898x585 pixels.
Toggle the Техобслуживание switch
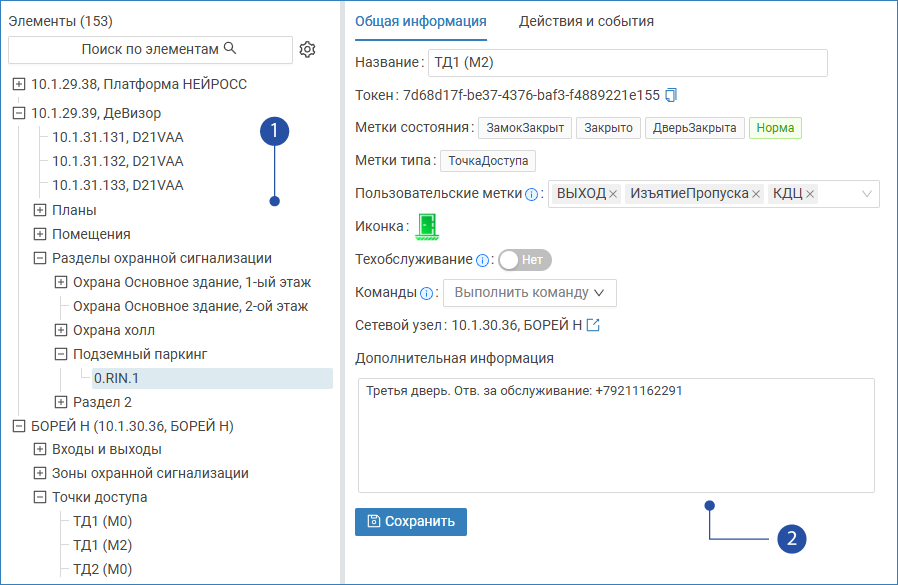[525, 260]
